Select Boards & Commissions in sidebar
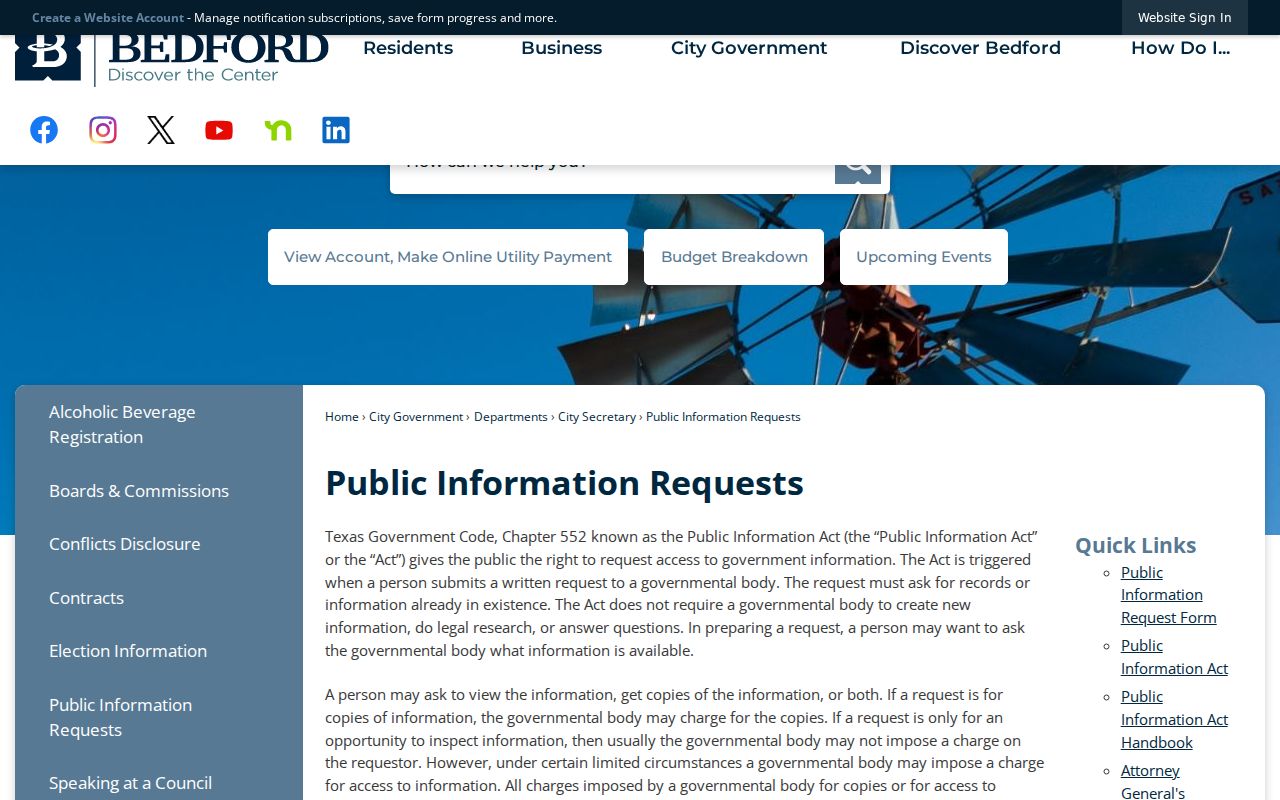1280x800 pixels. point(159,491)
